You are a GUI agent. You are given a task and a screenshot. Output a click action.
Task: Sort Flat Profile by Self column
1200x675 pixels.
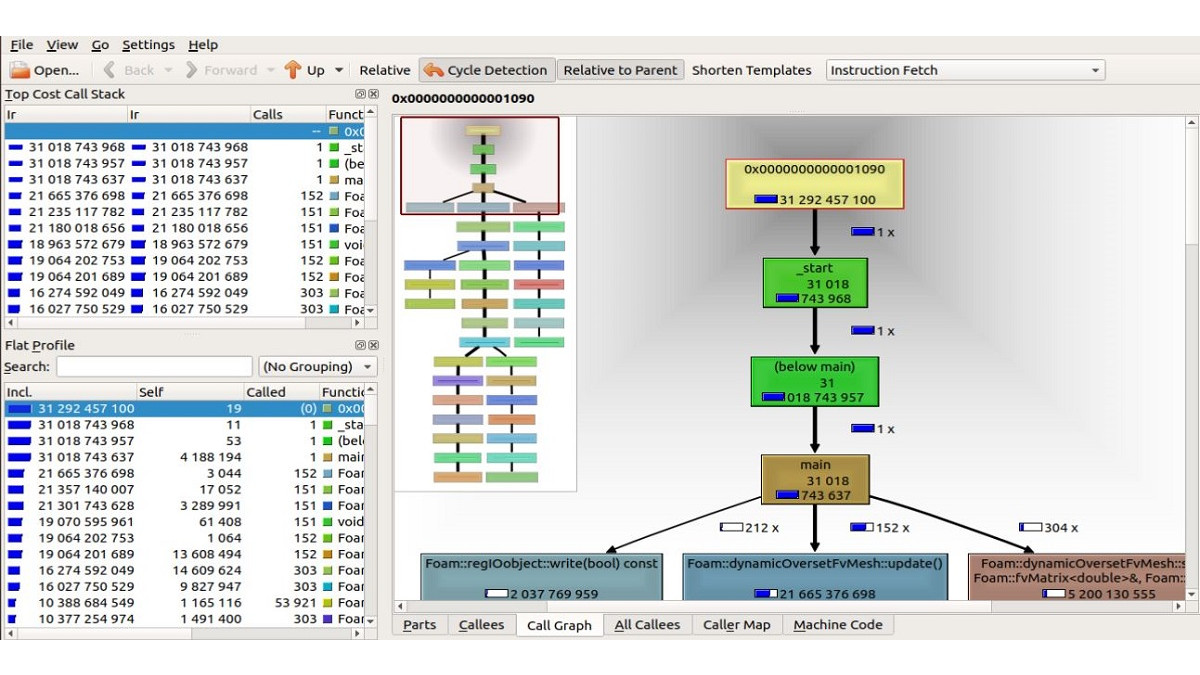pos(190,392)
